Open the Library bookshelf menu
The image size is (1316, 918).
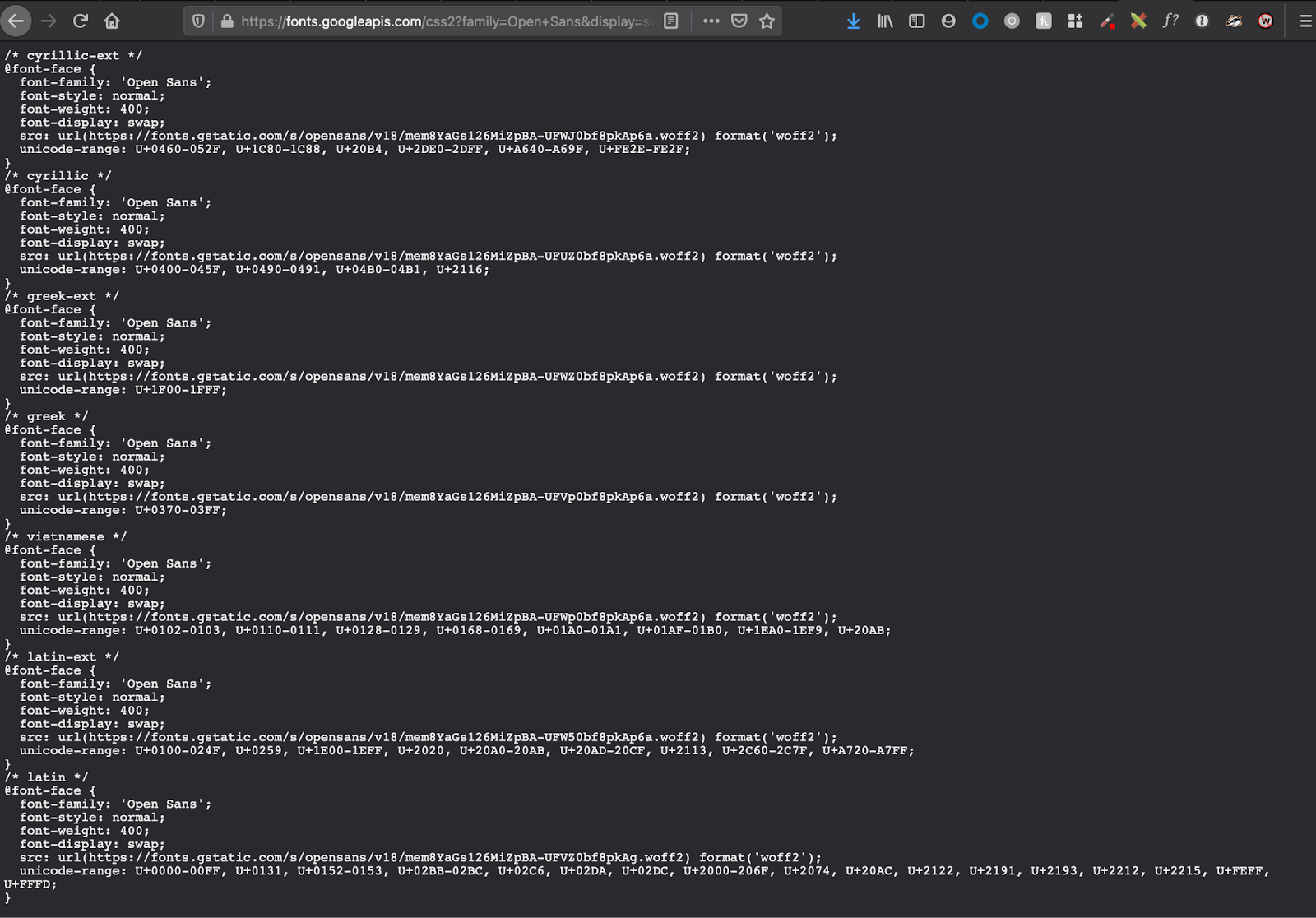click(x=885, y=21)
